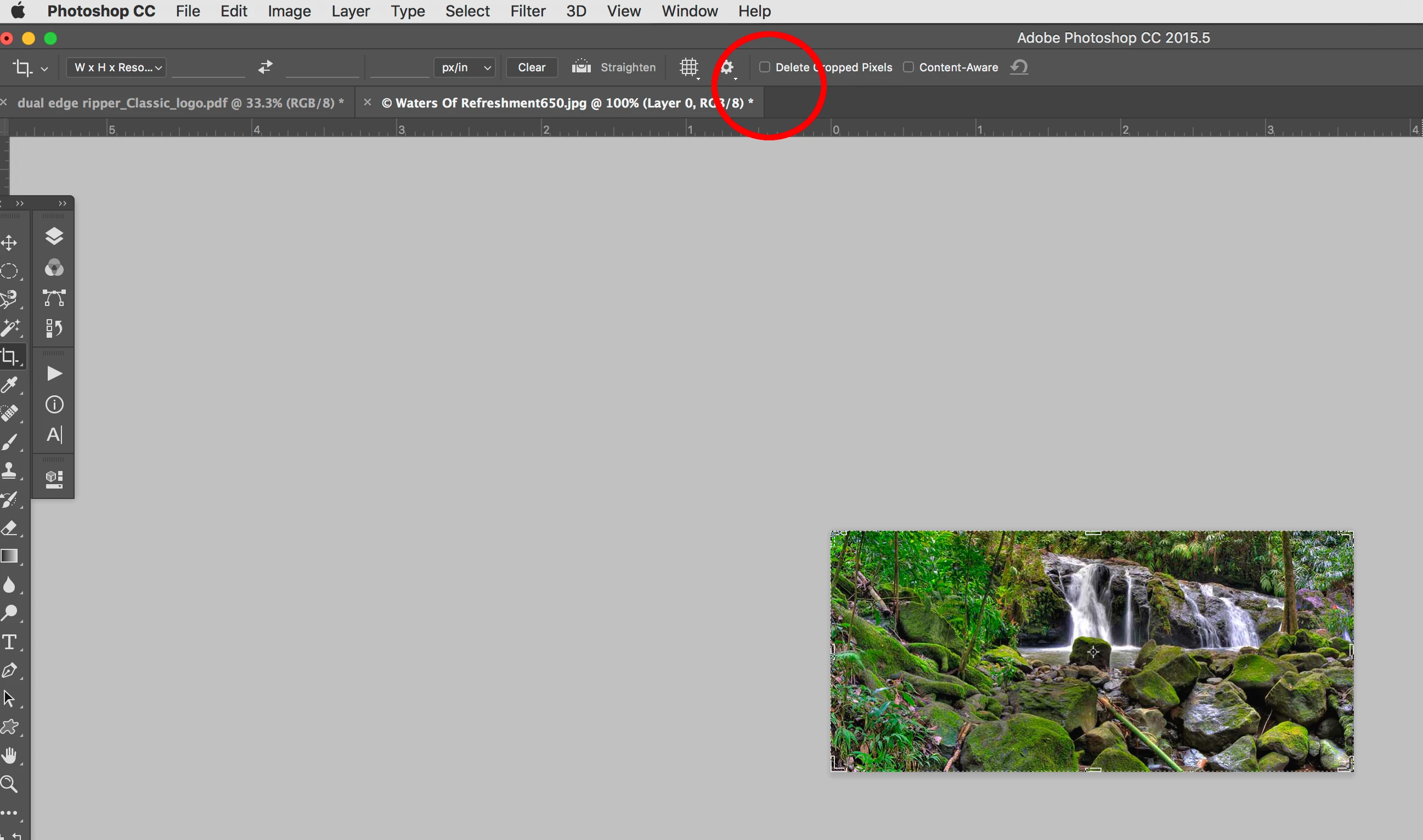This screenshot has width=1423, height=840.
Task: Select the Hand tool
Action: click(x=9, y=755)
